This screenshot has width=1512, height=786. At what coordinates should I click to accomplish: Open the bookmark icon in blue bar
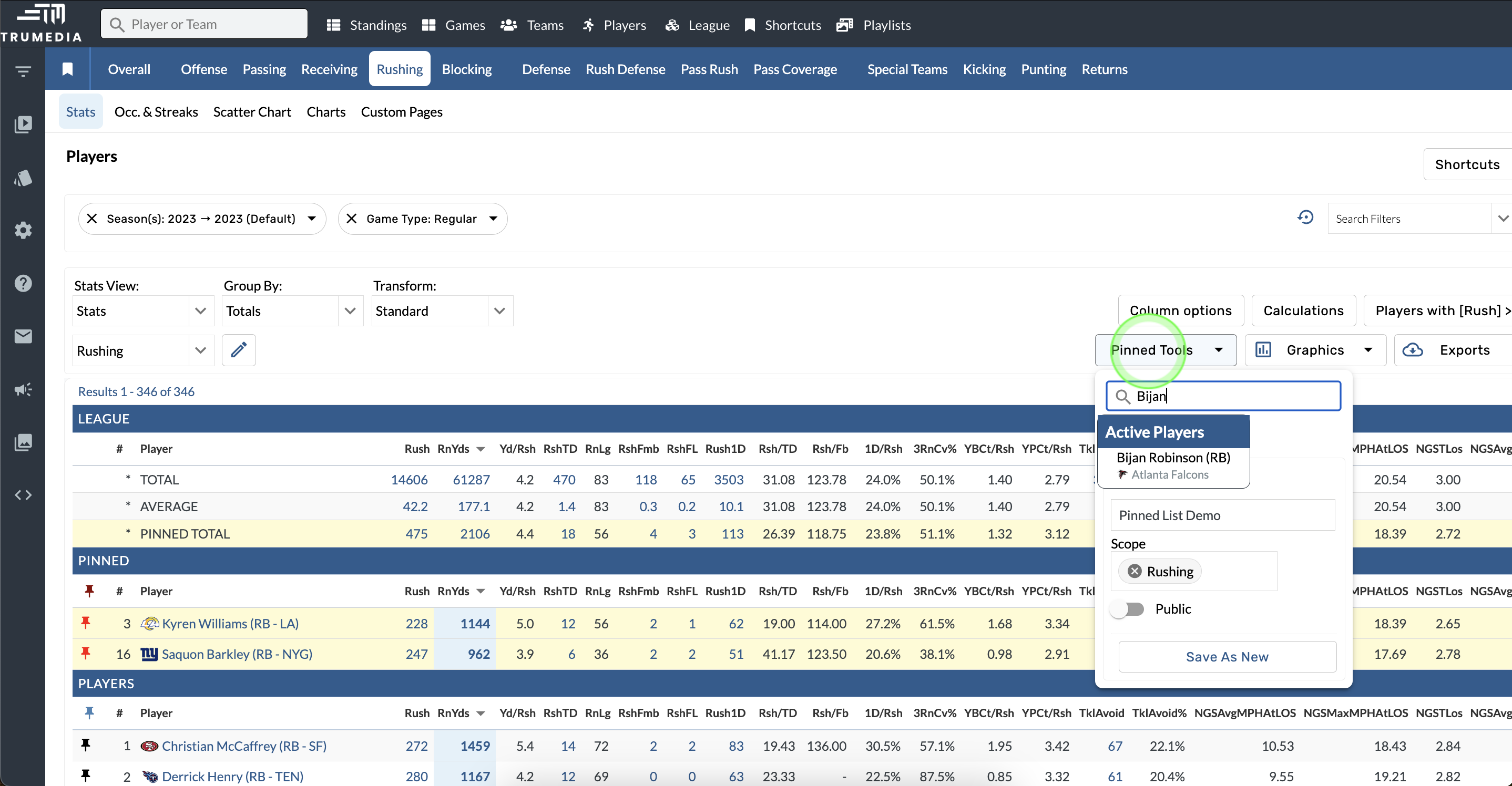click(67, 69)
